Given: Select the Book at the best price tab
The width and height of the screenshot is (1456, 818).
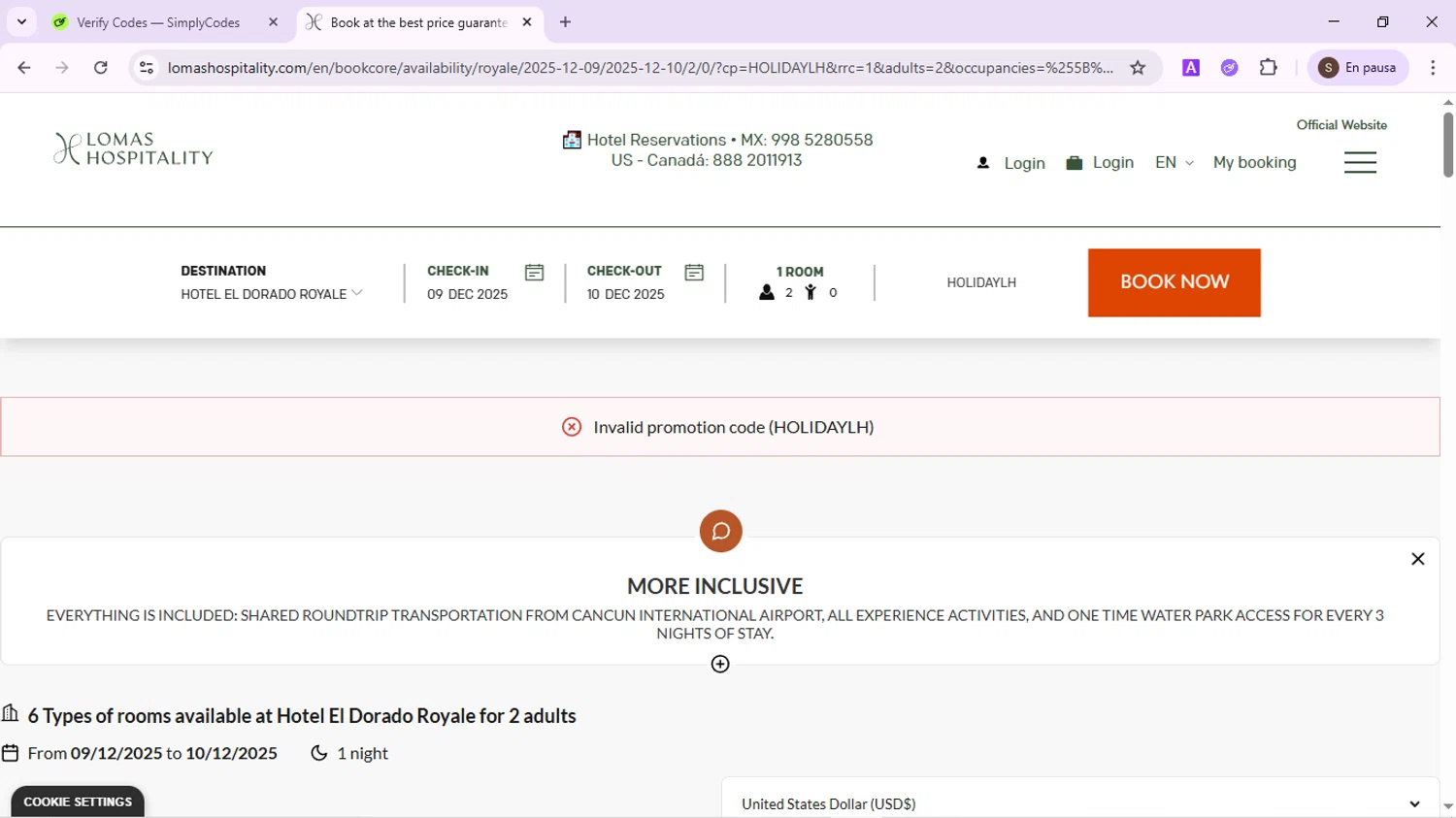Looking at the screenshot, I should (x=418, y=22).
